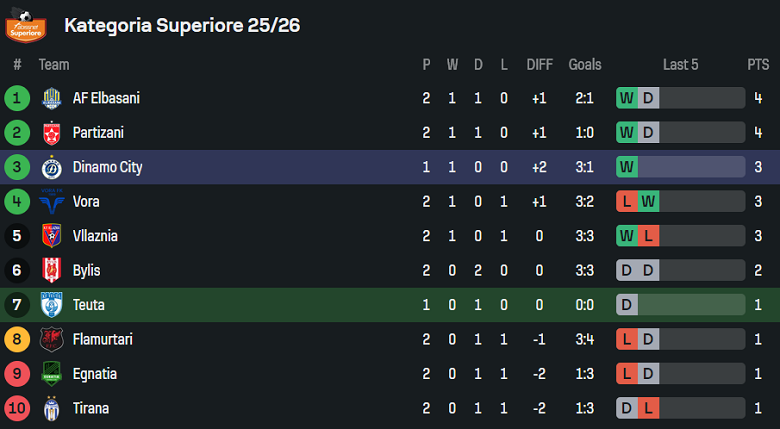Click the Vllaznia club crest
The width and height of the screenshot is (780, 429).
coord(51,236)
